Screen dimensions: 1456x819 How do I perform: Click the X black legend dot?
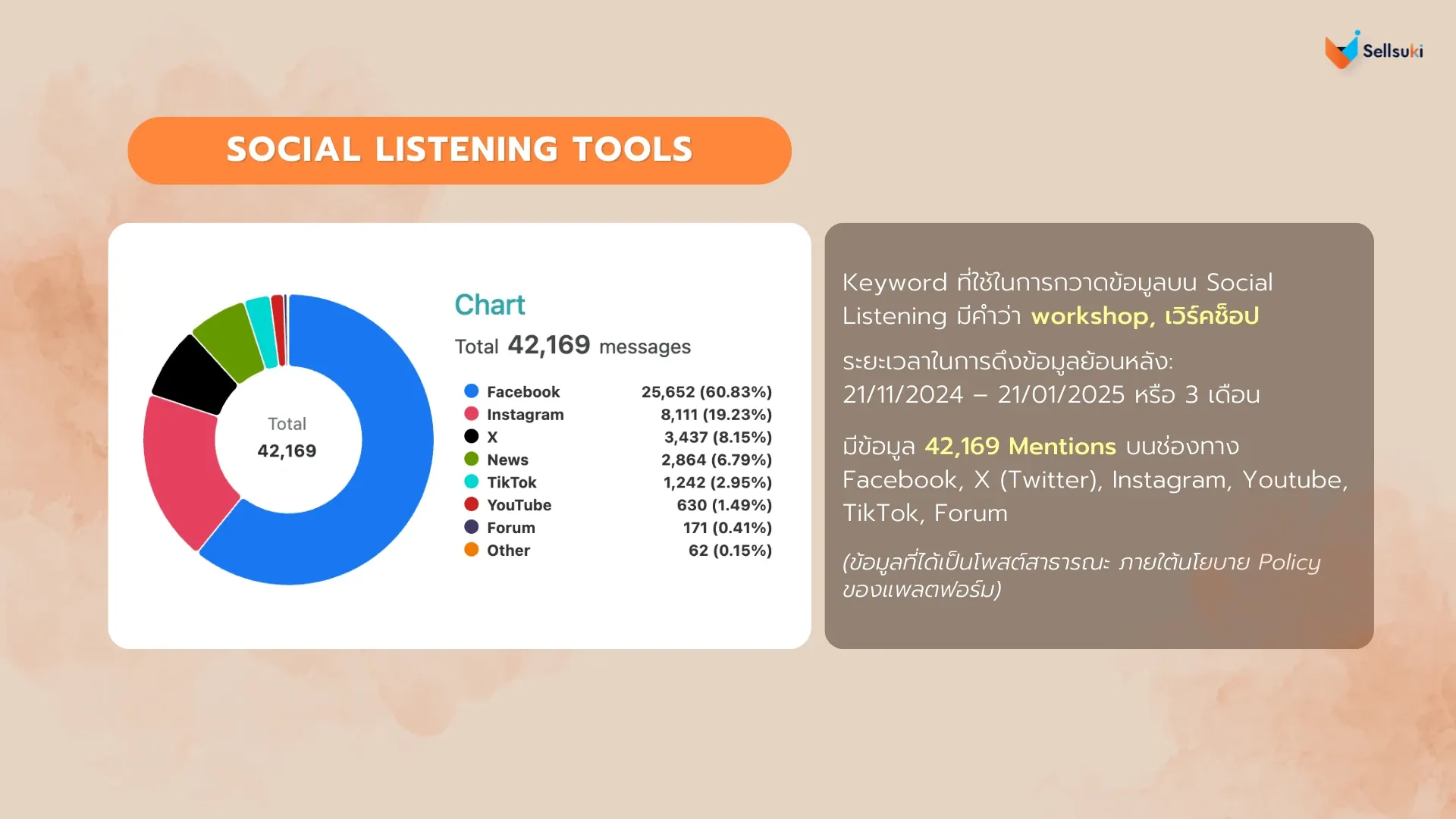[x=471, y=437]
